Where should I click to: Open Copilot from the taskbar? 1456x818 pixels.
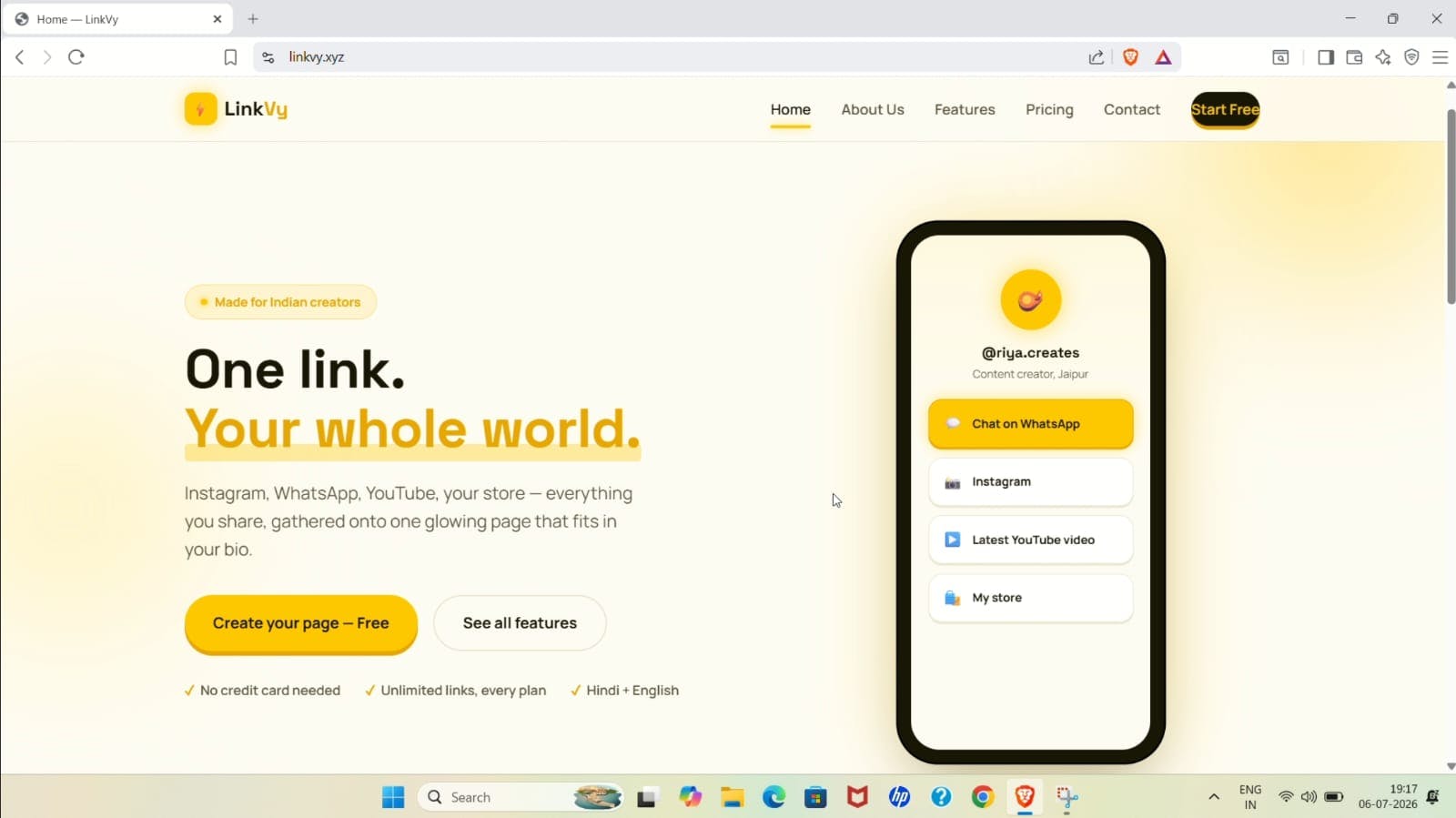click(x=691, y=797)
